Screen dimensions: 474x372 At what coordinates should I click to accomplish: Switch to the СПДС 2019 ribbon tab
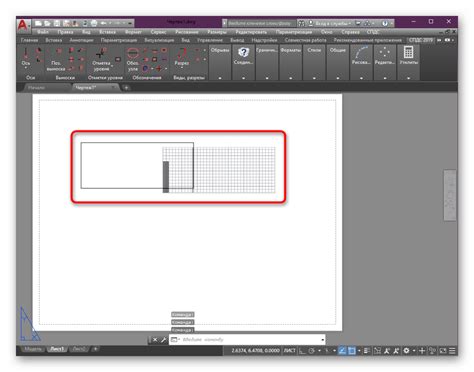421,40
